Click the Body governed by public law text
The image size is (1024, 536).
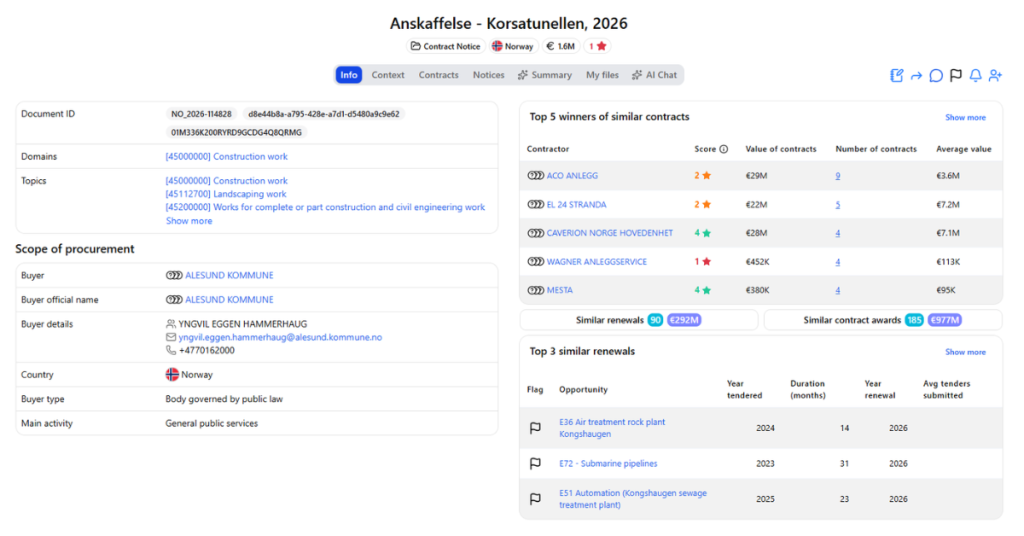click(224, 399)
